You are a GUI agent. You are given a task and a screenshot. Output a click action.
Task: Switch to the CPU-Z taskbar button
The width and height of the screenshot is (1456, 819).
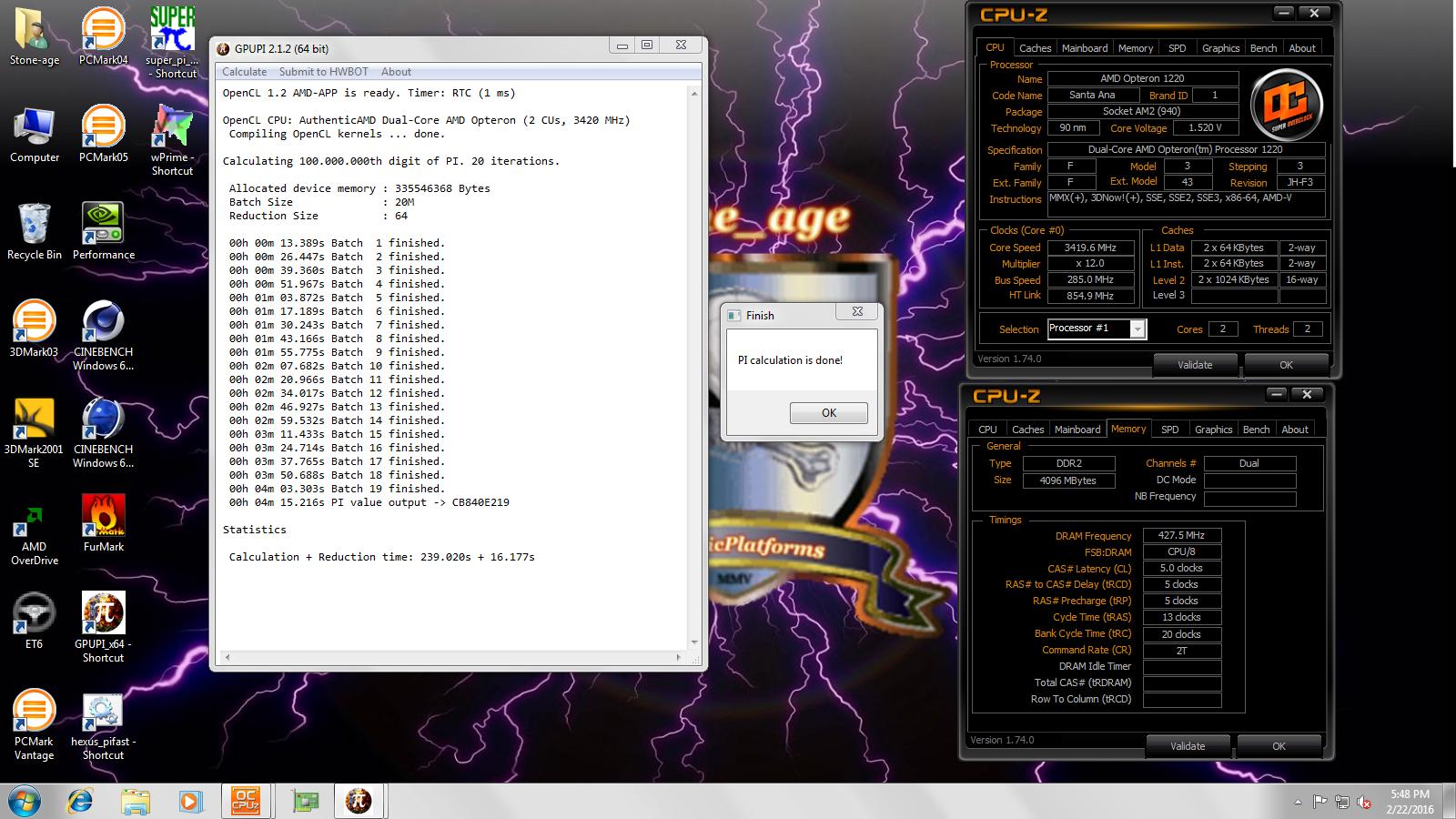[x=247, y=802]
